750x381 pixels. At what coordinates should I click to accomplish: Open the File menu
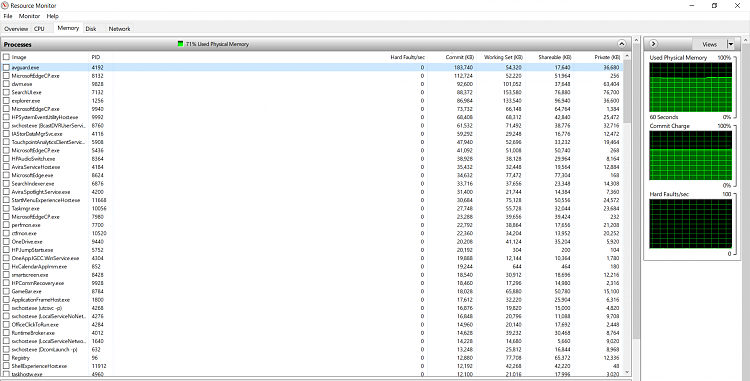point(8,16)
